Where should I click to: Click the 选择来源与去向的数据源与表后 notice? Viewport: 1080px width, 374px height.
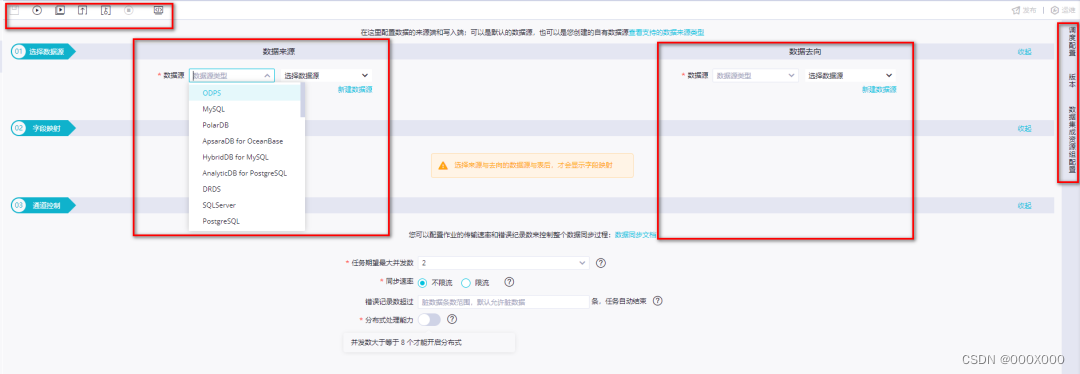coord(532,165)
